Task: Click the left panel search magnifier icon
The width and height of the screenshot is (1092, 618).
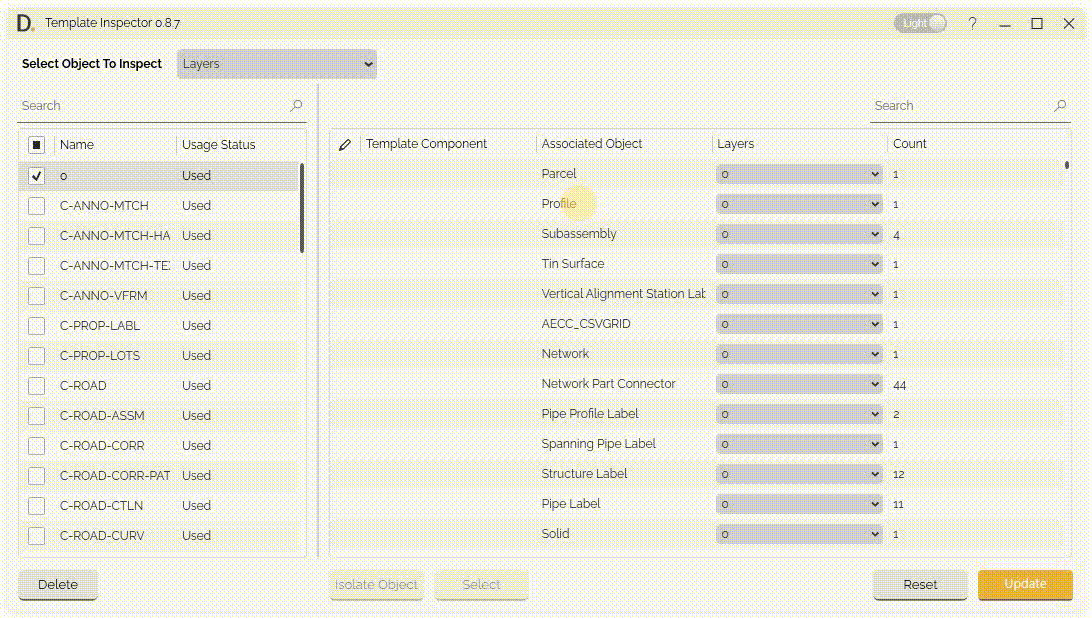Action: tap(296, 105)
